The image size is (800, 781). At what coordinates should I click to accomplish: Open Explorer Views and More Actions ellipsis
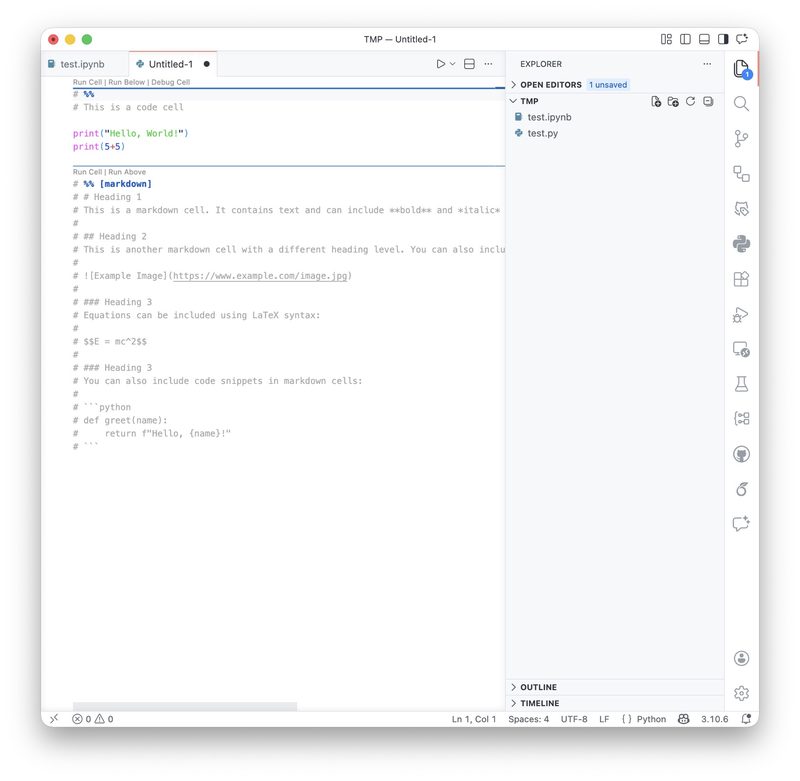[707, 64]
